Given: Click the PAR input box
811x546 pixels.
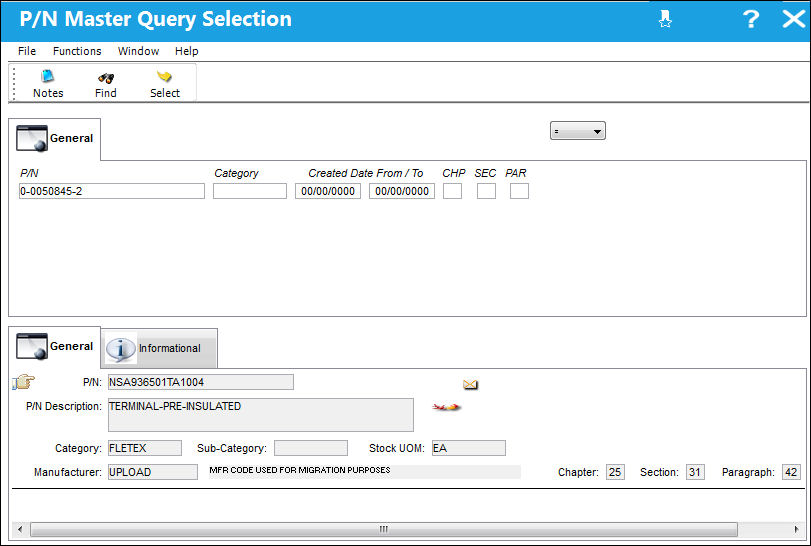Looking at the screenshot, I should [x=519, y=191].
